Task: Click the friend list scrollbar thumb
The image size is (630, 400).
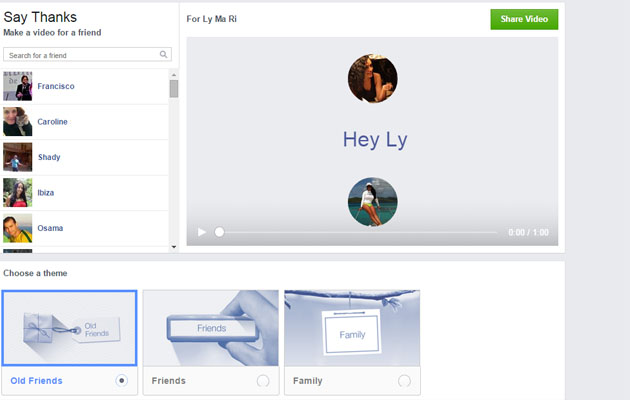Action: pos(174,89)
